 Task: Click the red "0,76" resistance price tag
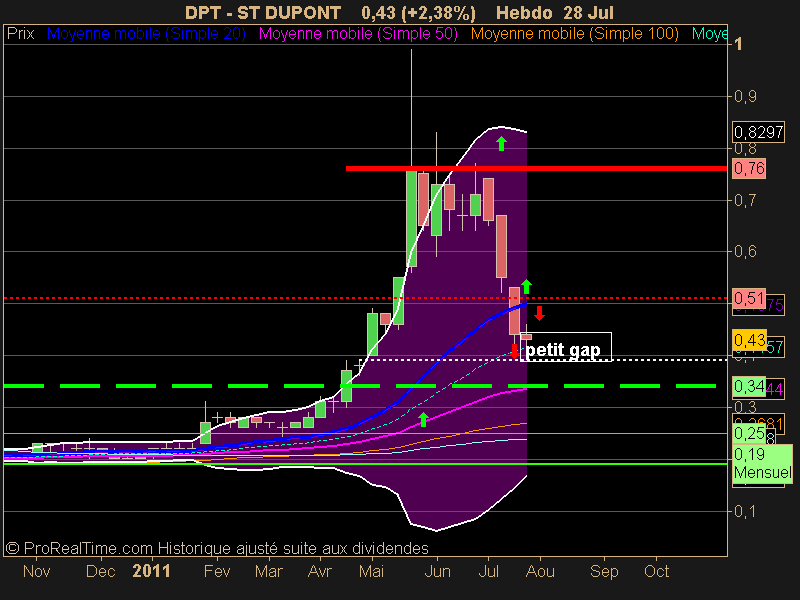pyautogui.click(x=749, y=168)
